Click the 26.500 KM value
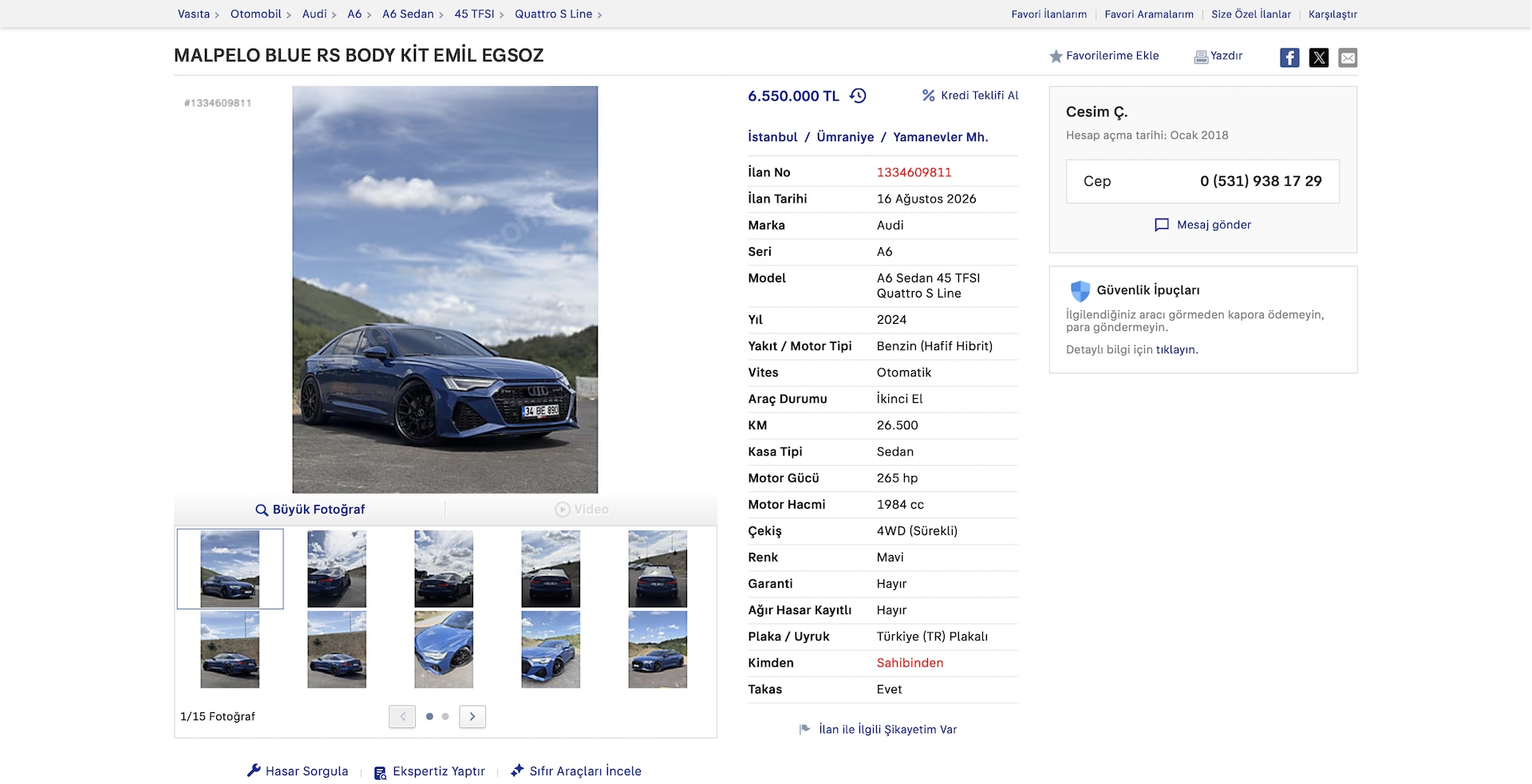This screenshot has width=1532, height=784. (897, 425)
